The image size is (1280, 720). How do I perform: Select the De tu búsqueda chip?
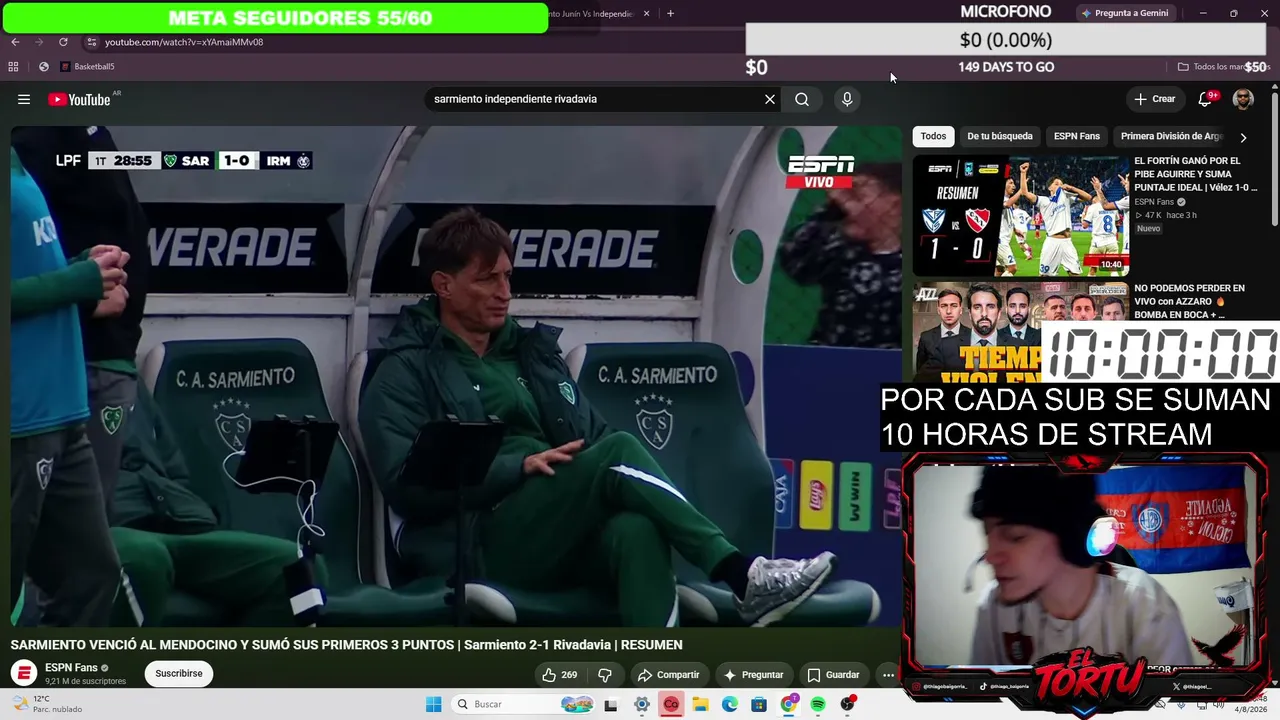coord(999,136)
